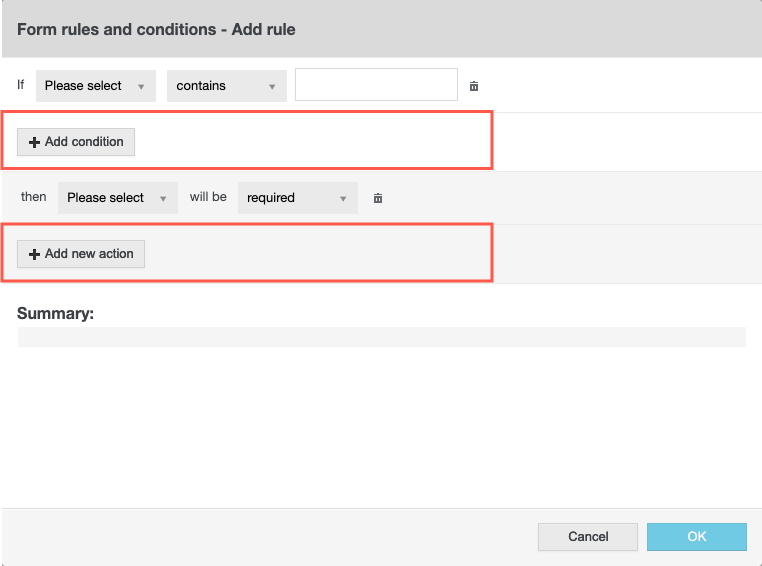Cancel the Add rule dialog
This screenshot has height=566, width=762.
pyautogui.click(x=588, y=537)
